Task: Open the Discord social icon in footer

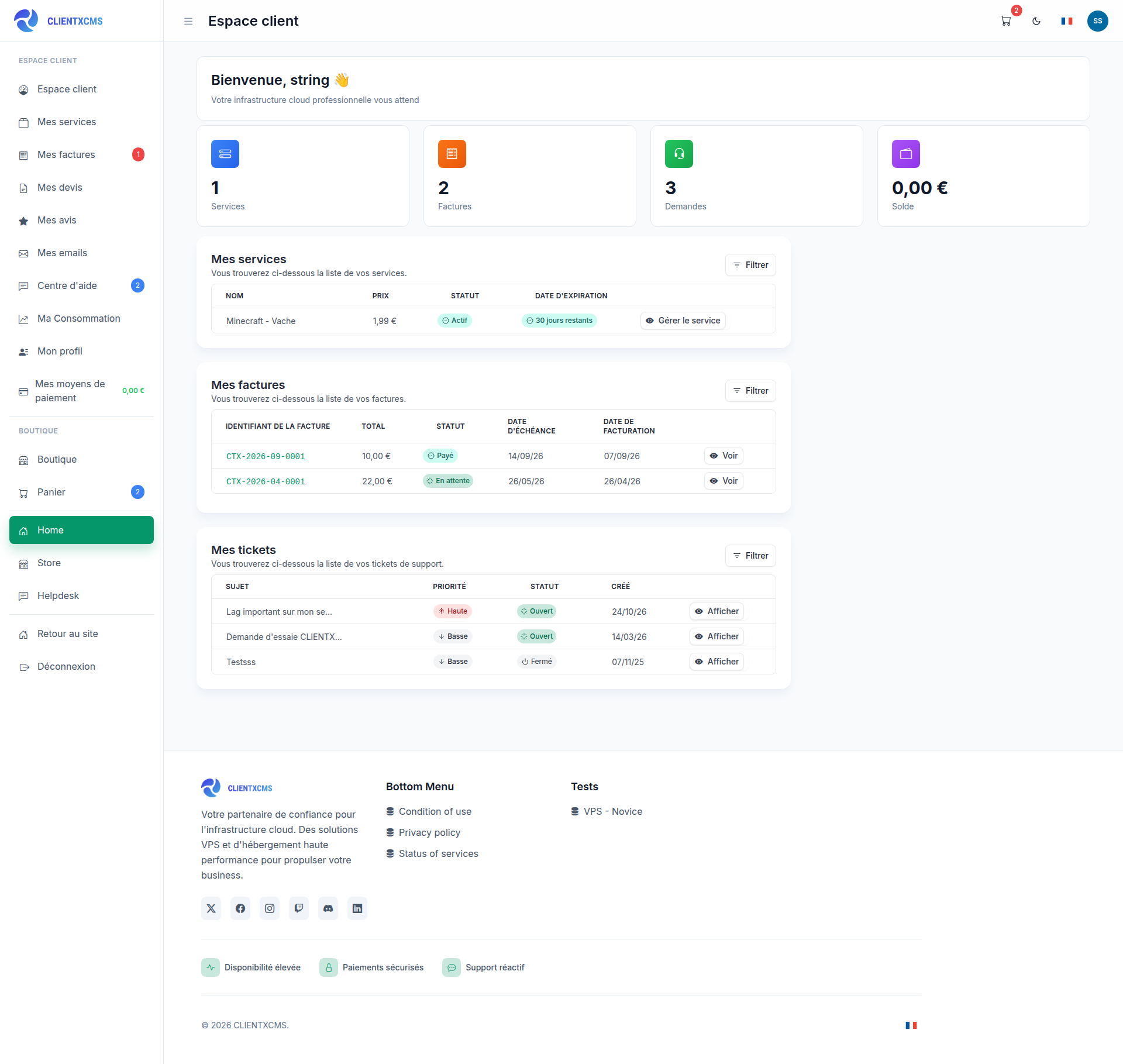Action: 328,908
